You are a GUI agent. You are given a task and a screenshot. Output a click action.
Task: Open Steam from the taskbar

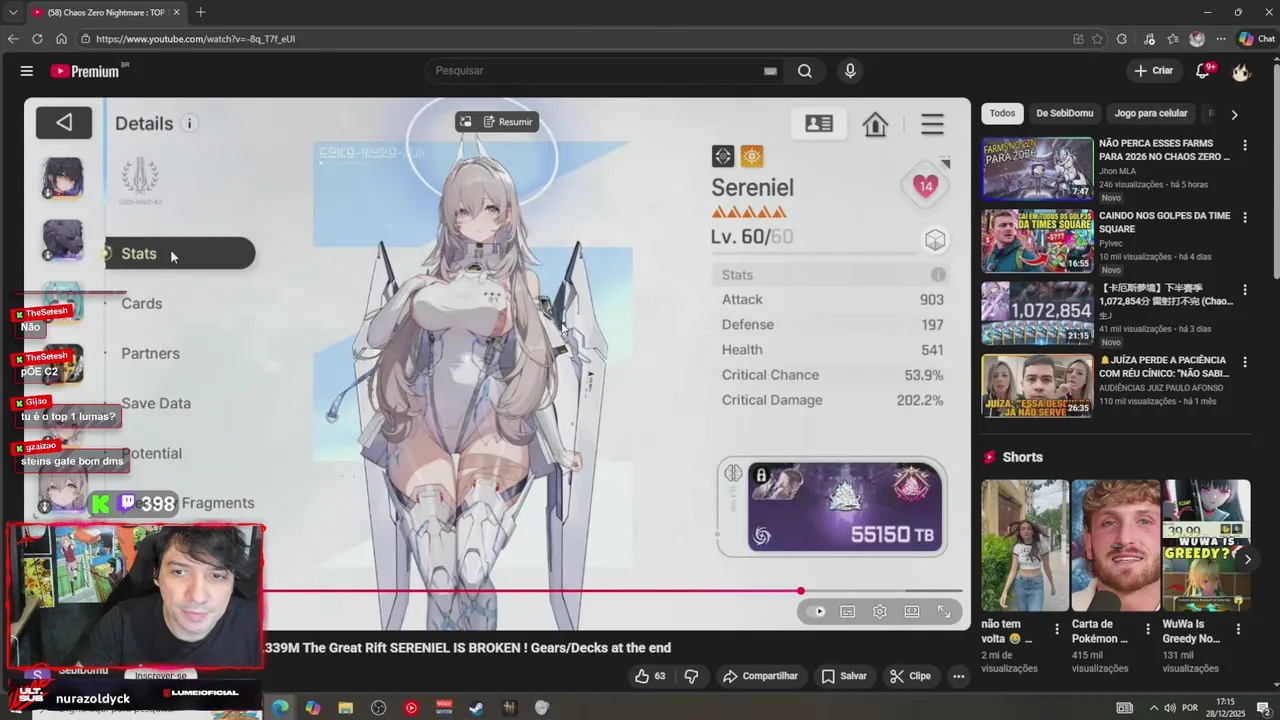476,708
